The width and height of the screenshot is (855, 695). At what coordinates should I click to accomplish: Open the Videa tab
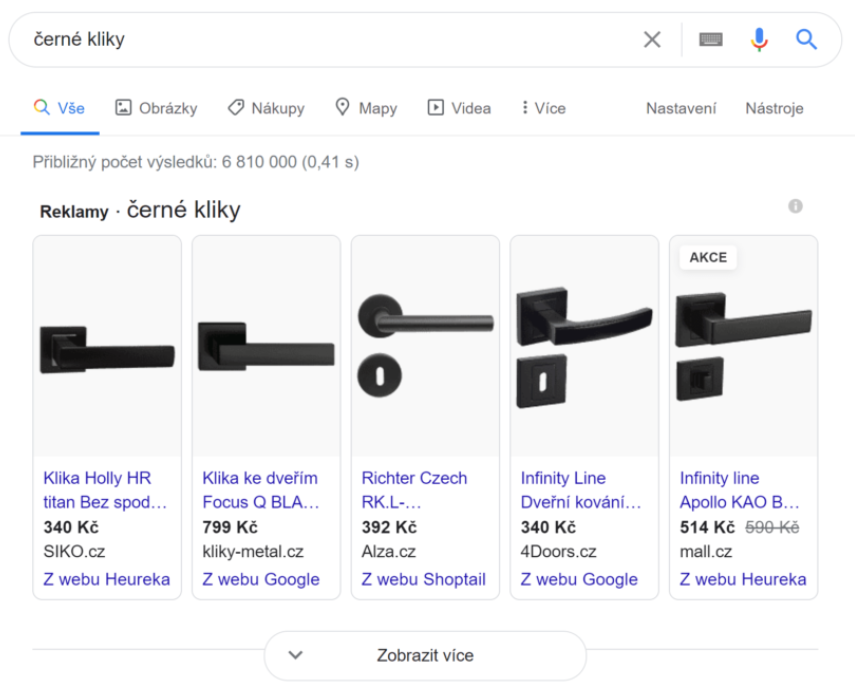pos(459,108)
